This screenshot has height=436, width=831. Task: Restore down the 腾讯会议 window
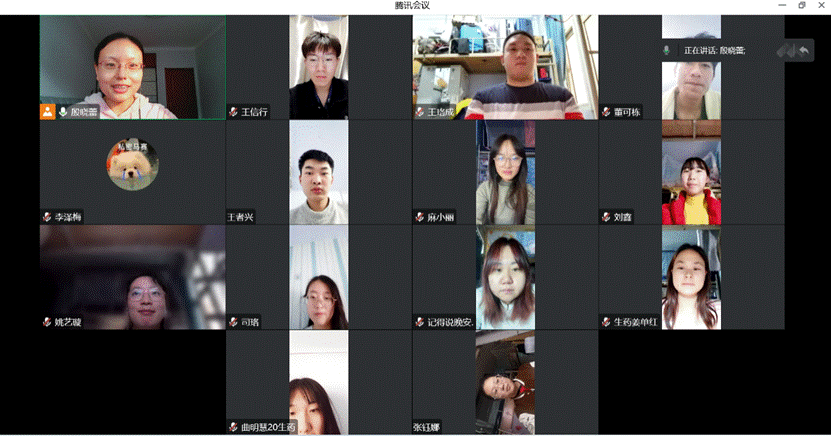click(x=802, y=5)
